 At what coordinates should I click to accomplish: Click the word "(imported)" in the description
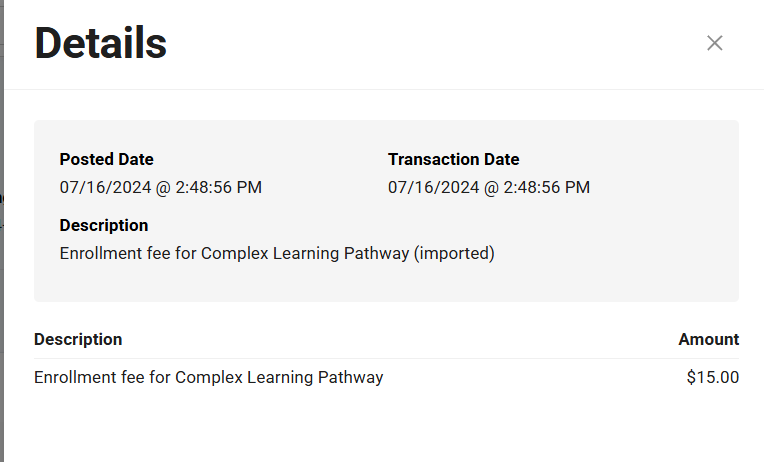(454, 253)
